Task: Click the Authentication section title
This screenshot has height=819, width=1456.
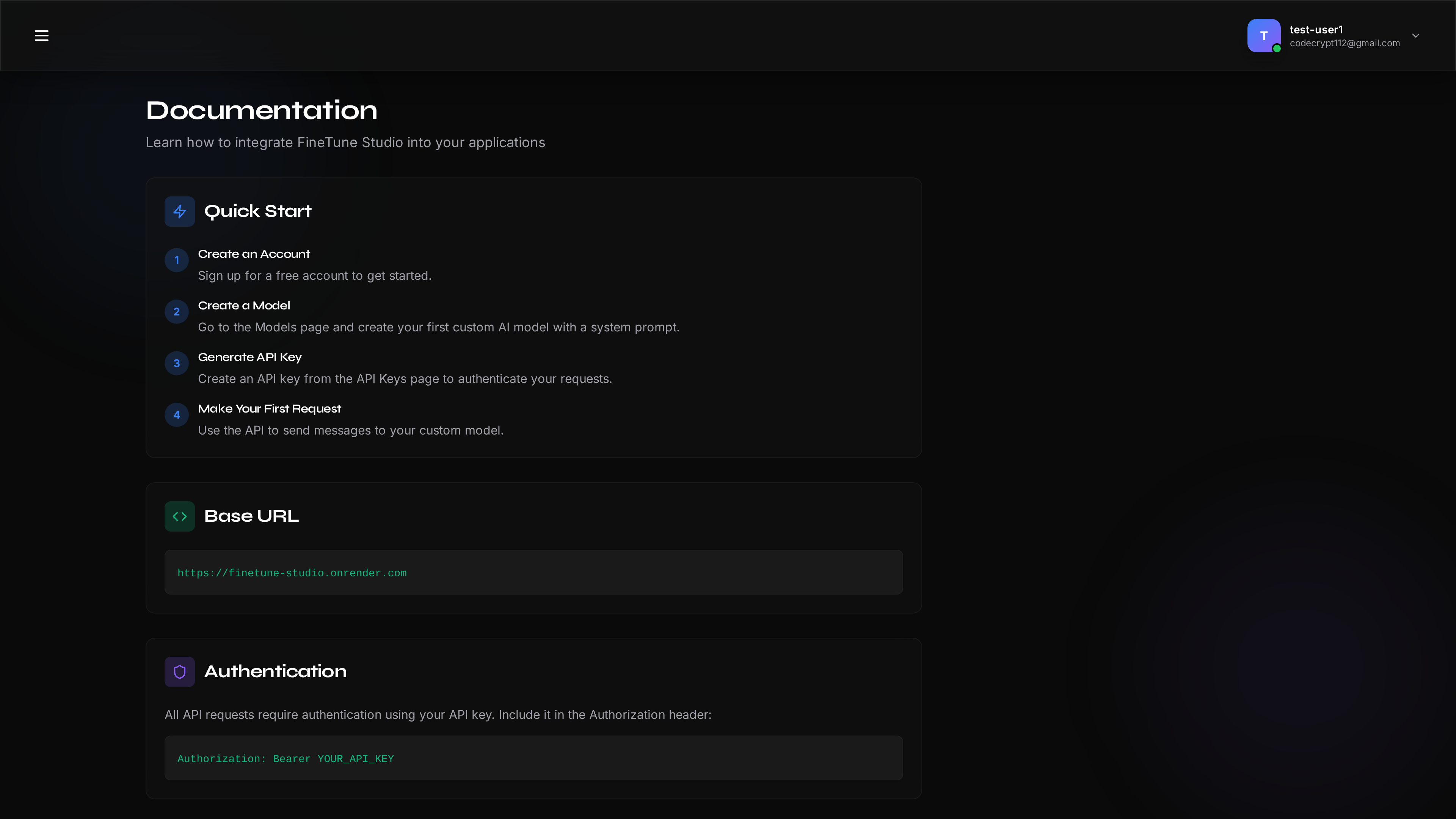Action: point(275,672)
